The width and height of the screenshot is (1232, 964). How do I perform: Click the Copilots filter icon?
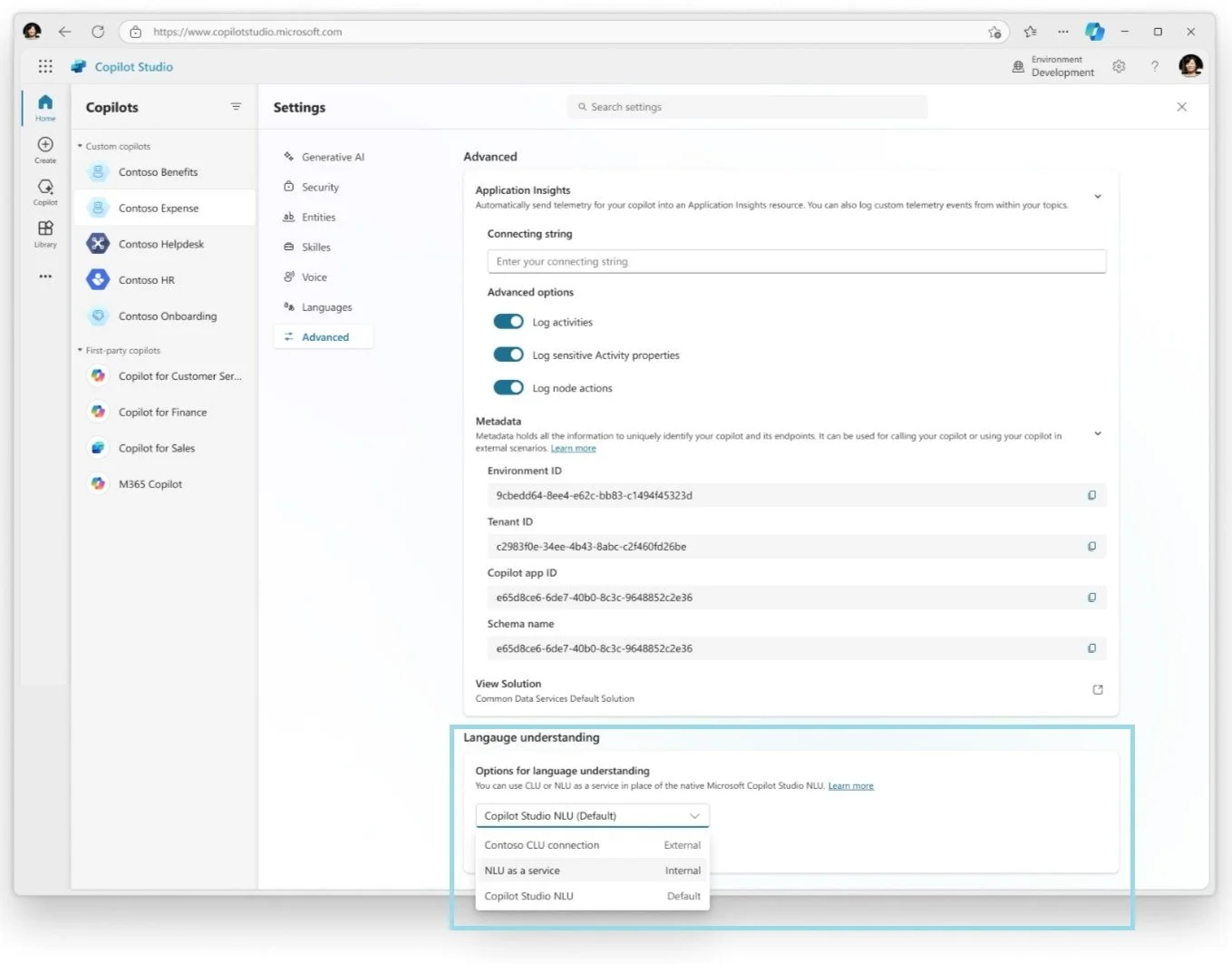tap(236, 106)
